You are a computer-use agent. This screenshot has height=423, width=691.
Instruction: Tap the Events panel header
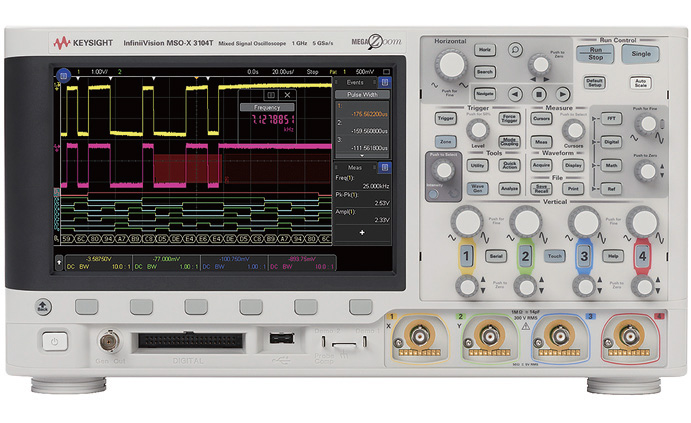click(x=355, y=82)
